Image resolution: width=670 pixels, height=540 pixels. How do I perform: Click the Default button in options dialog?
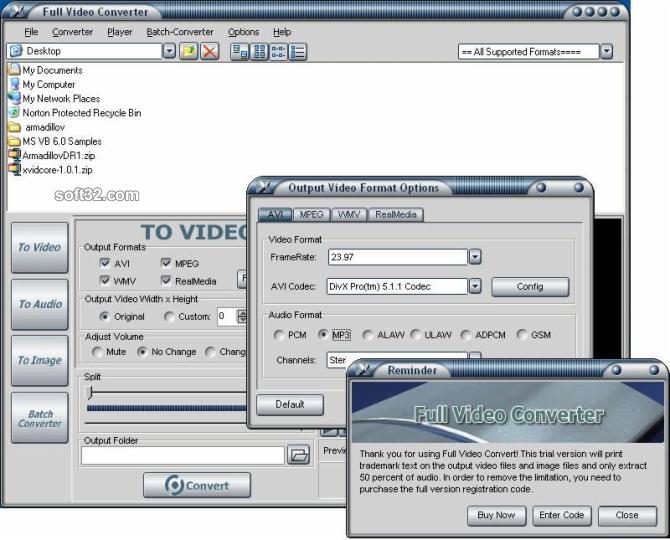[290, 405]
